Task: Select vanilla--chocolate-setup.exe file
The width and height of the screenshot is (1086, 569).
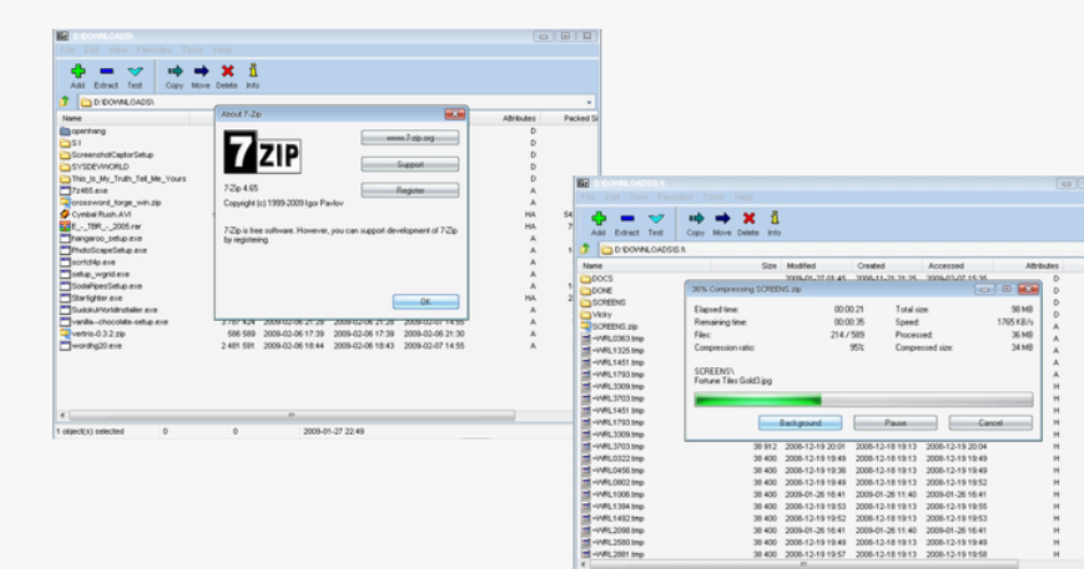Action: click(114, 322)
